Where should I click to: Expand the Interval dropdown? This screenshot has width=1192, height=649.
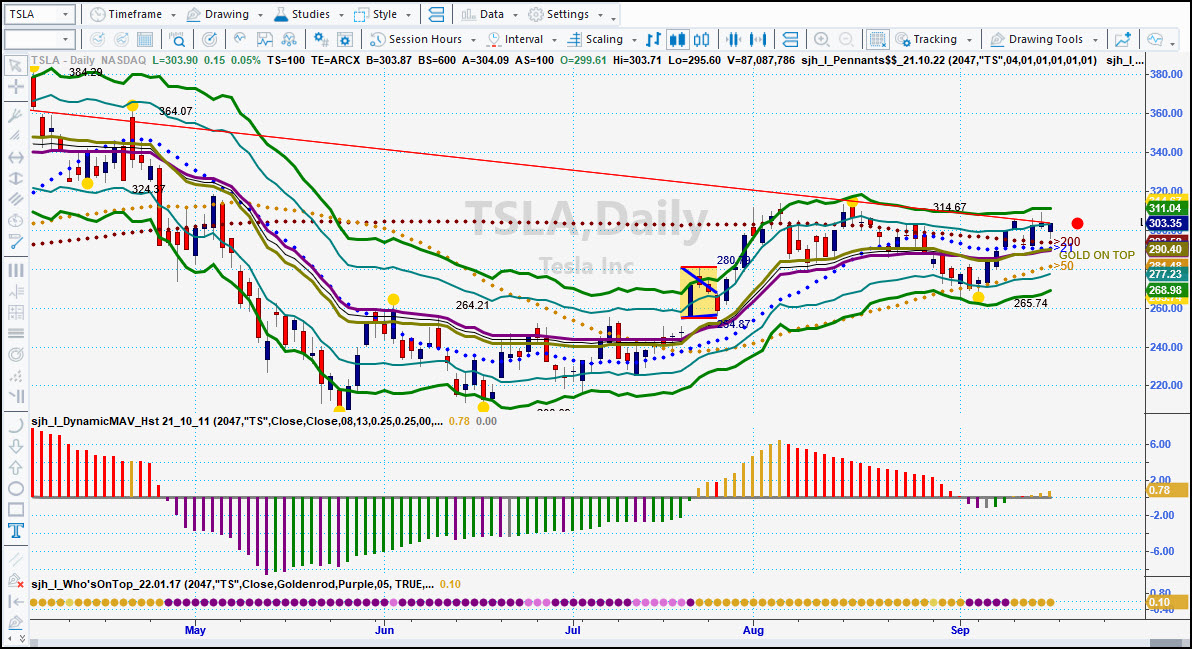click(554, 40)
